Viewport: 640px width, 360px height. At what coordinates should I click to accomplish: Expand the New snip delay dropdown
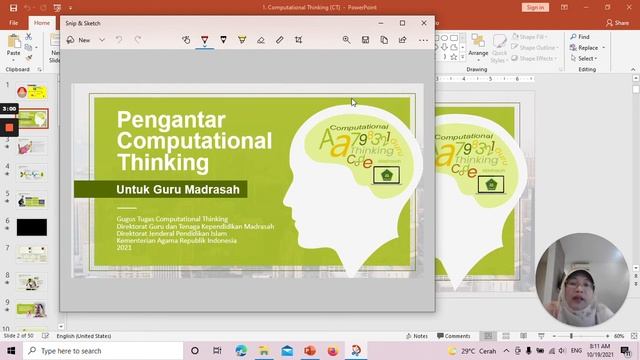pyautogui.click(x=102, y=40)
